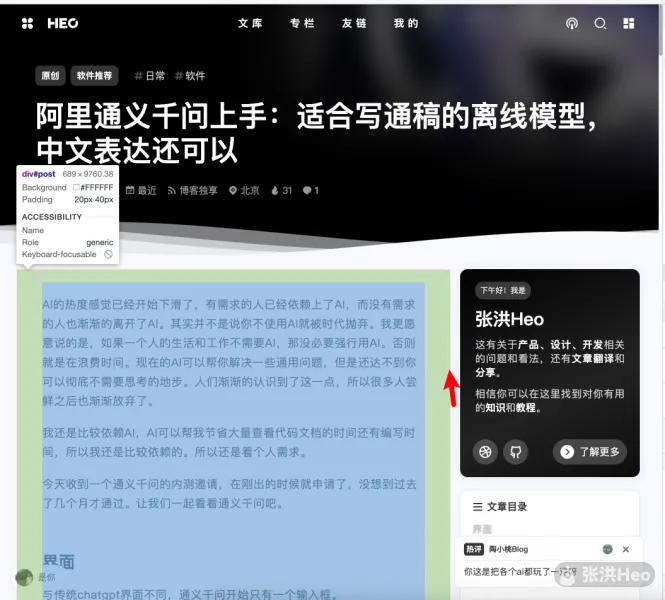Click the arrow icon in 了解更多 button
The width and height of the screenshot is (665, 600).
(x=567, y=452)
